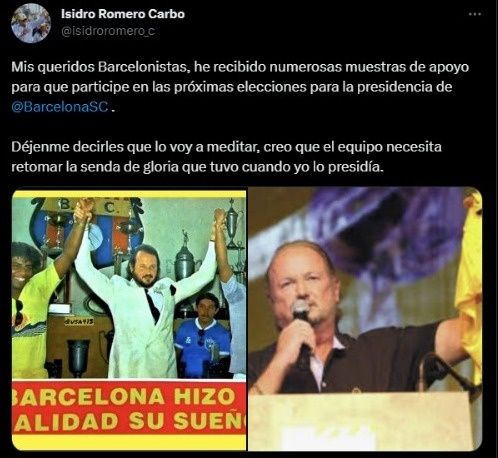Click the B.C. crest in left photo
The image size is (498, 458).
pyautogui.click(x=87, y=230)
